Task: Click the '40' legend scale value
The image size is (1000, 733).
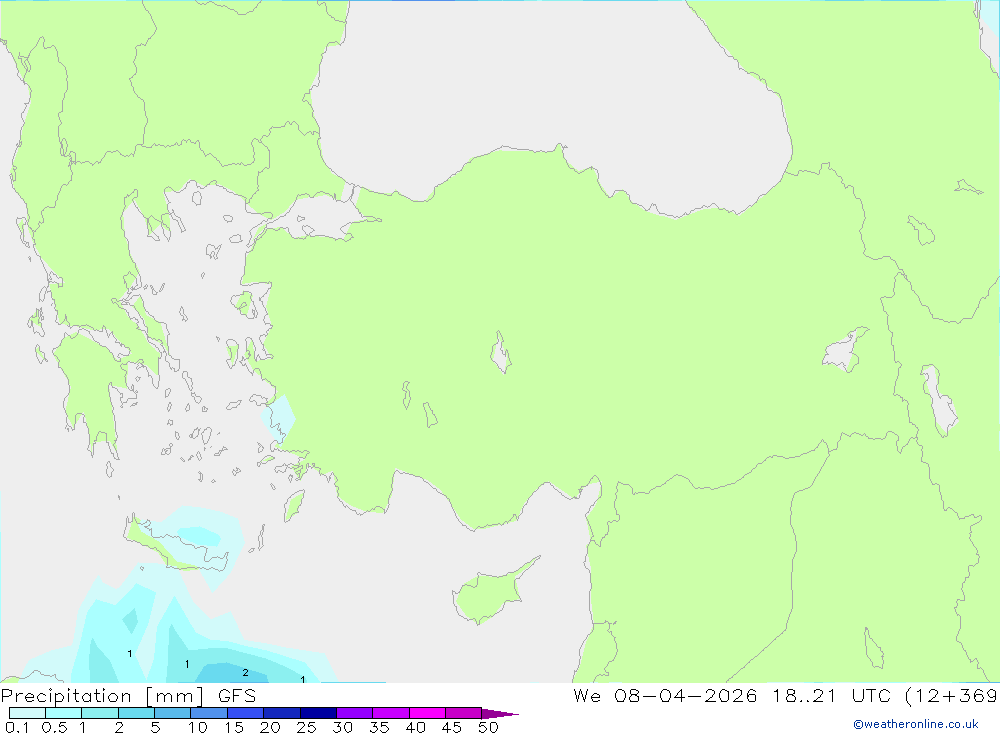Action: [x=415, y=727]
